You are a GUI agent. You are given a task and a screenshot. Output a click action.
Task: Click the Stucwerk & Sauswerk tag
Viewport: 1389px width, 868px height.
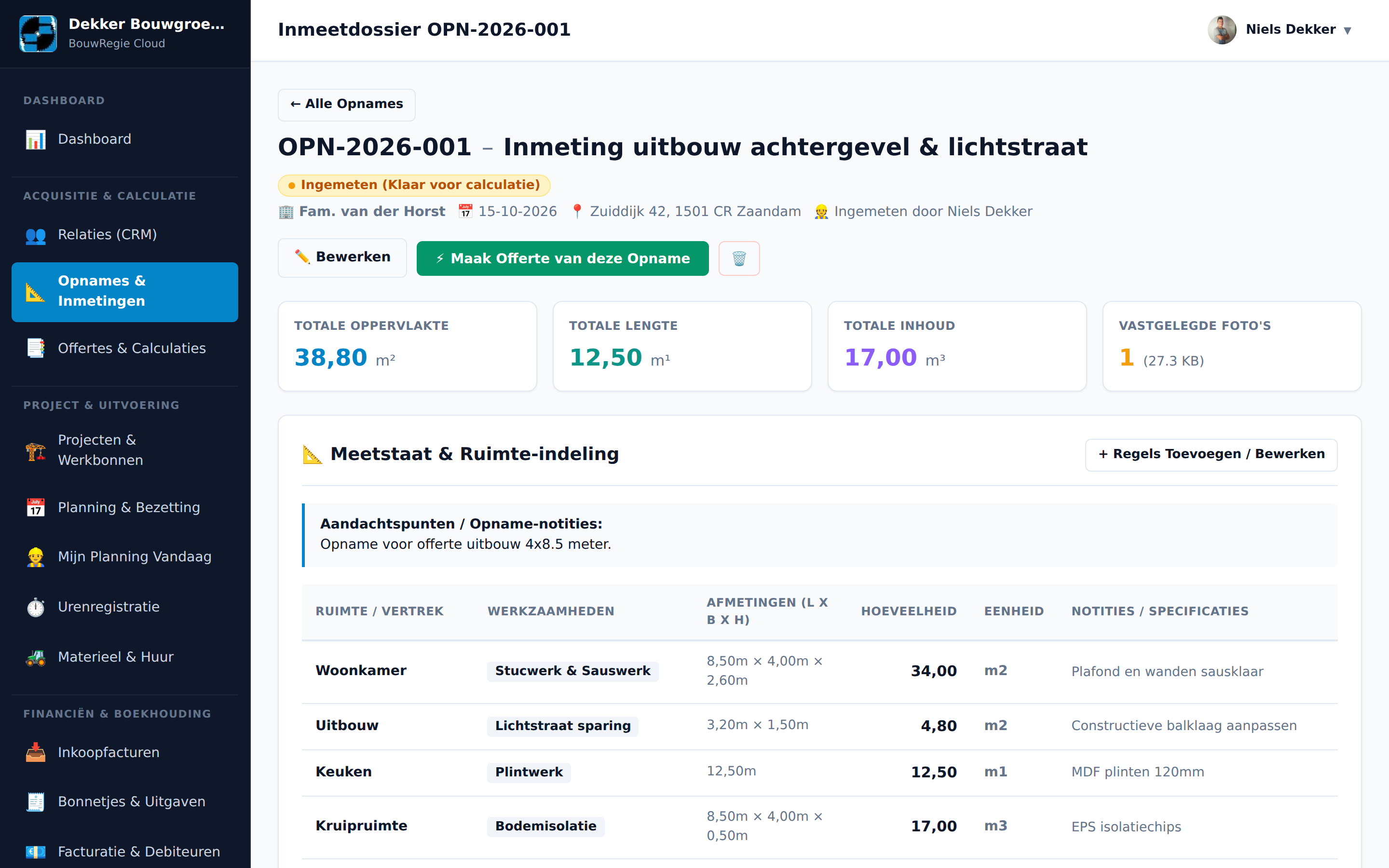(572, 671)
